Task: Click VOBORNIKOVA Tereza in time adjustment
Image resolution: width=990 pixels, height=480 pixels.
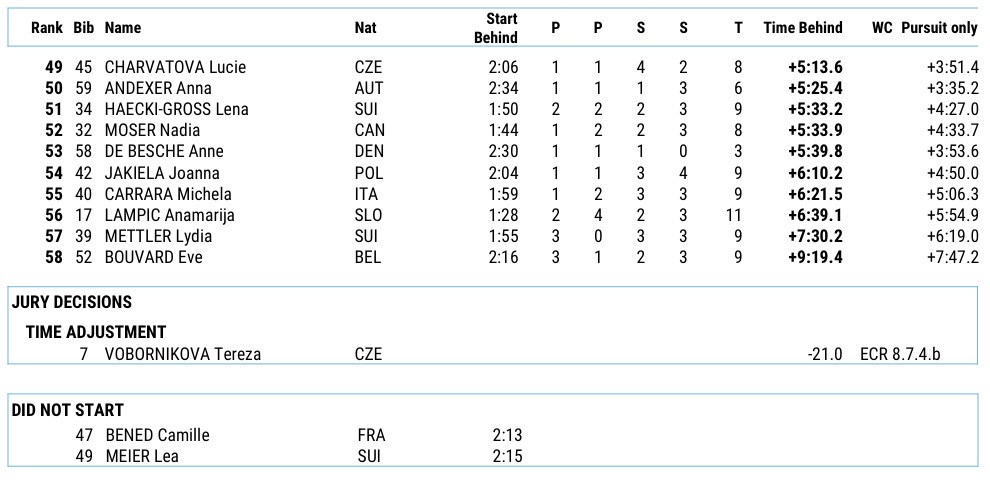Action: (184, 354)
